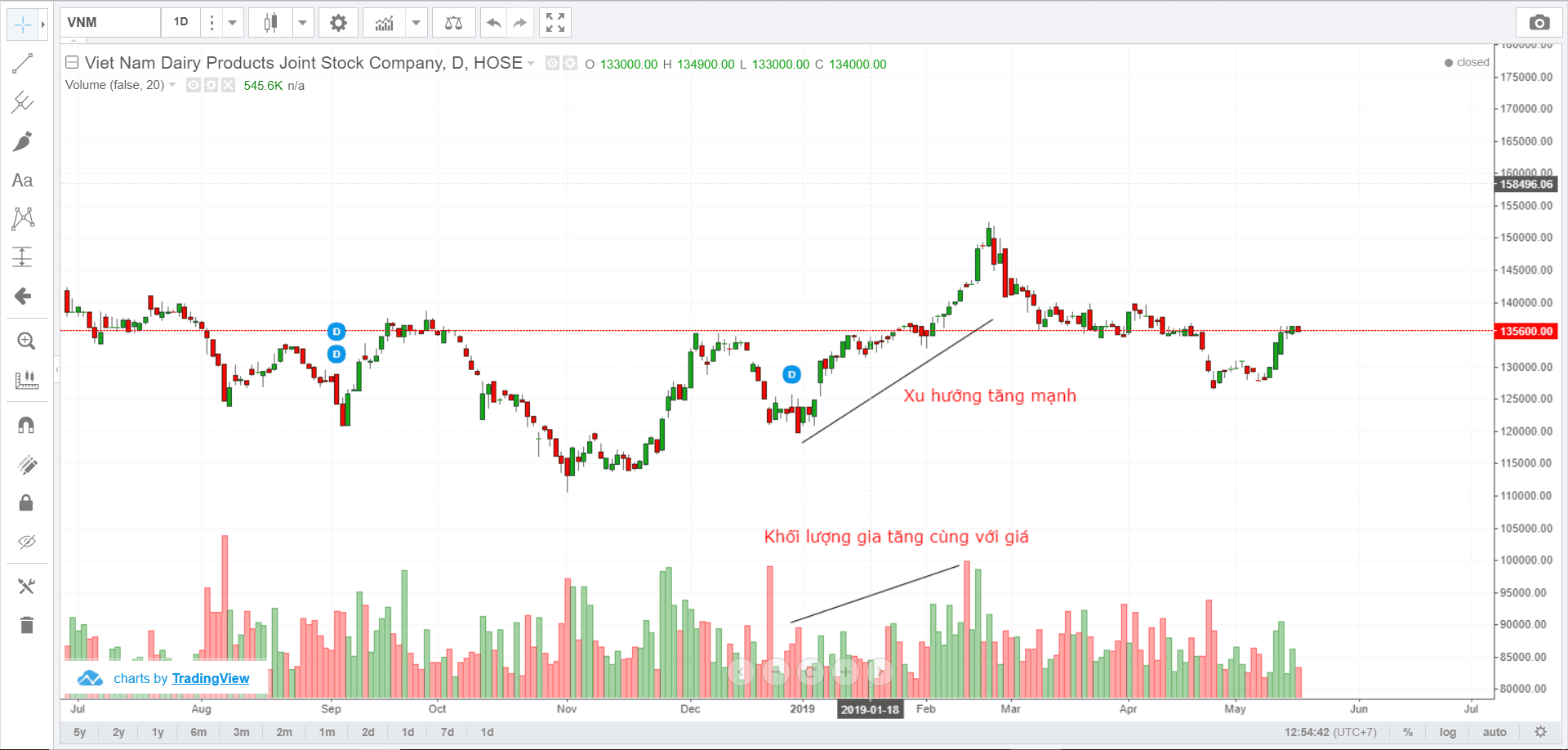The height and width of the screenshot is (750, 1568).
Task: Activate the zoom-in magnifier tool
Action: [x=26, y=342]
